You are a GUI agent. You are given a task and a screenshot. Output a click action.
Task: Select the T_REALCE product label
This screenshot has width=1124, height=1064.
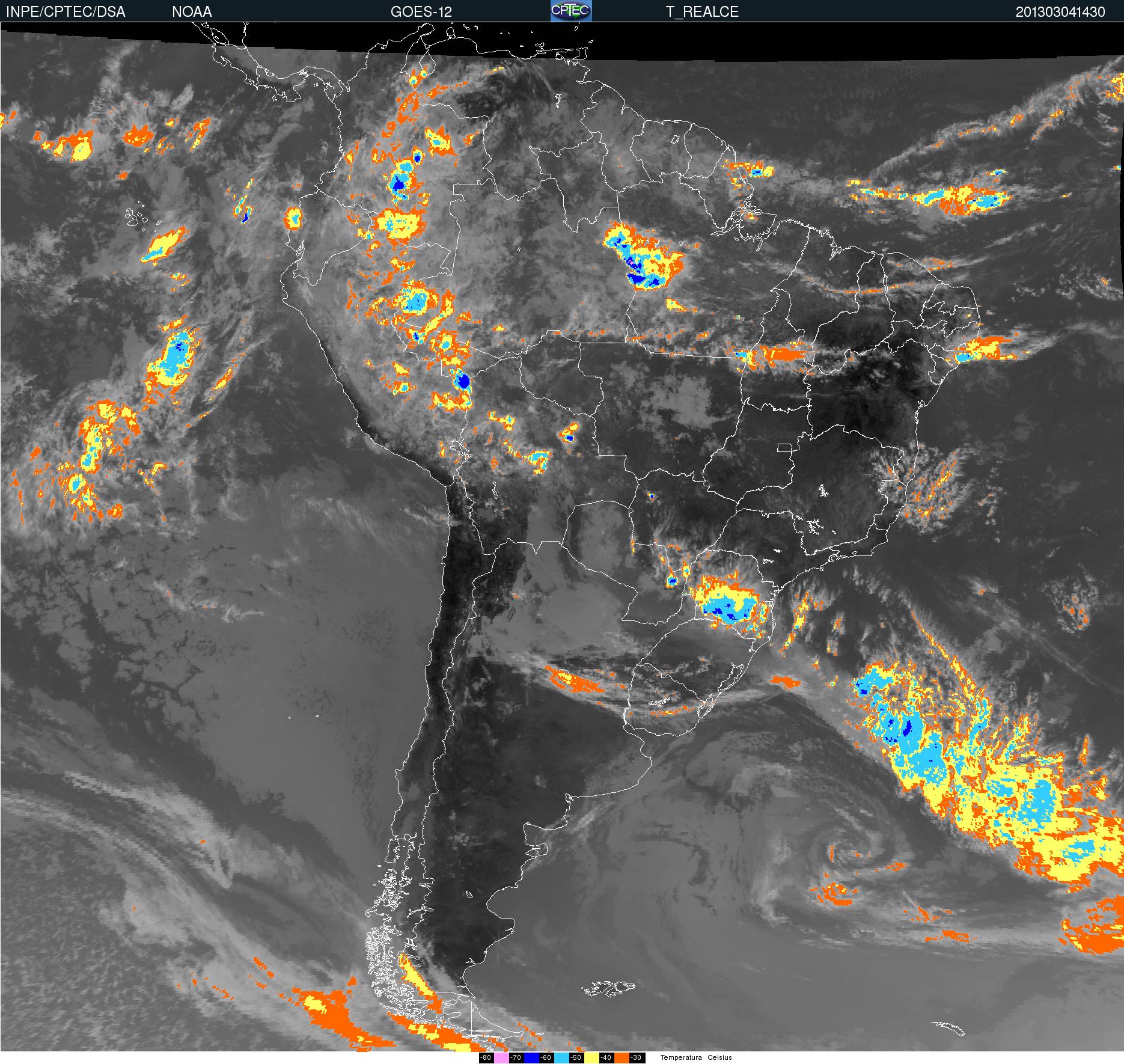point(702,11)
